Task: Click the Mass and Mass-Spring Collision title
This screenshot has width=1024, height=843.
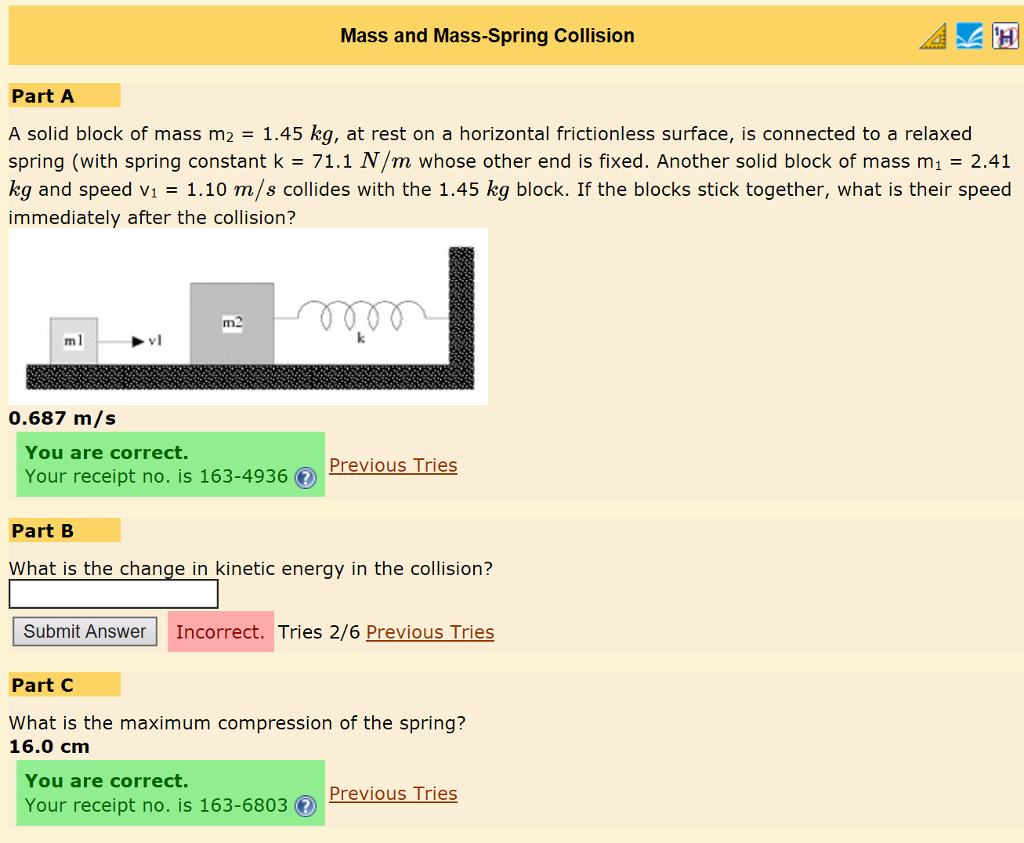Action: (x=487, y=35)
